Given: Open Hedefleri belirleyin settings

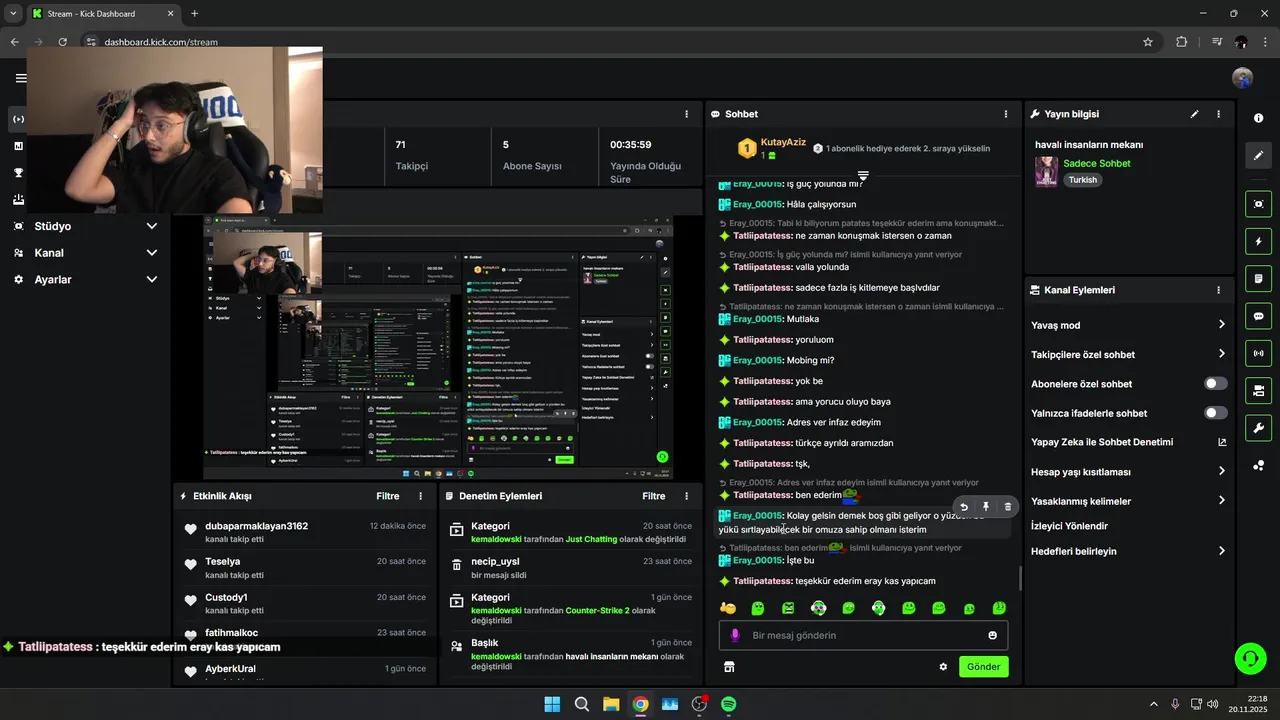Looking at the screenshot, I should (1128, 551).
